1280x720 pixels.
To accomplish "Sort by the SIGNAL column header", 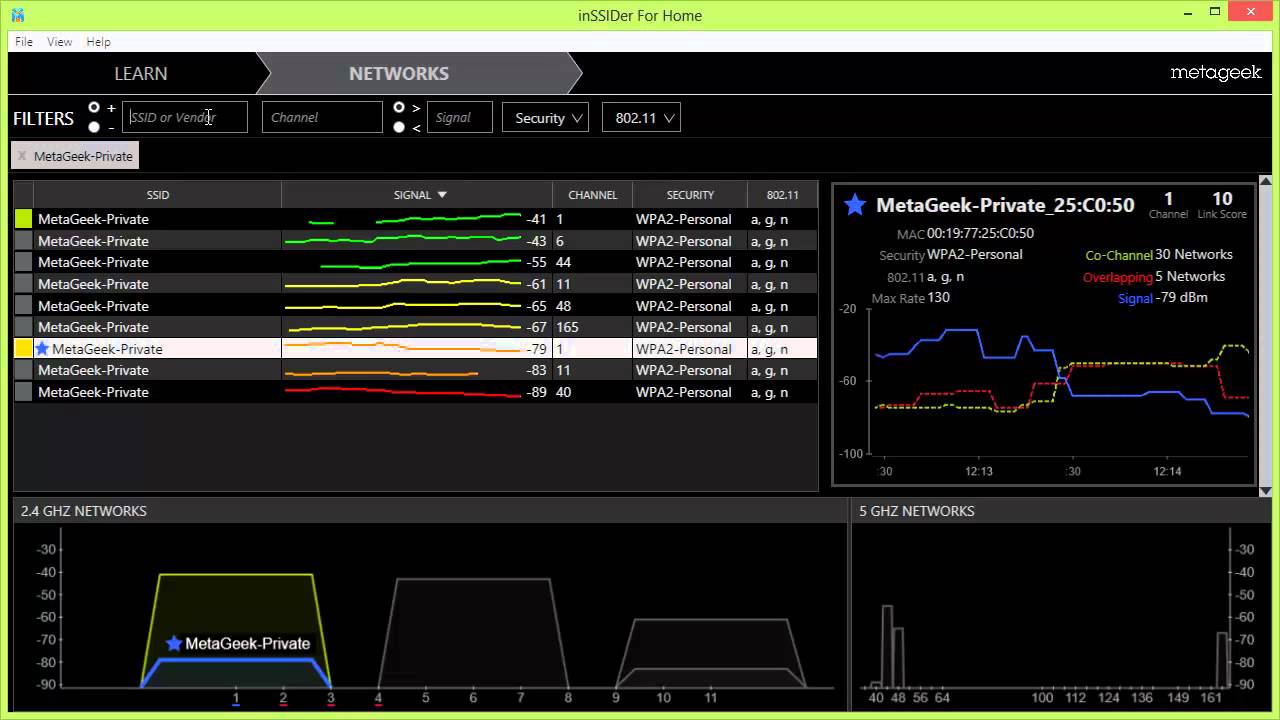I will [417, 195].
